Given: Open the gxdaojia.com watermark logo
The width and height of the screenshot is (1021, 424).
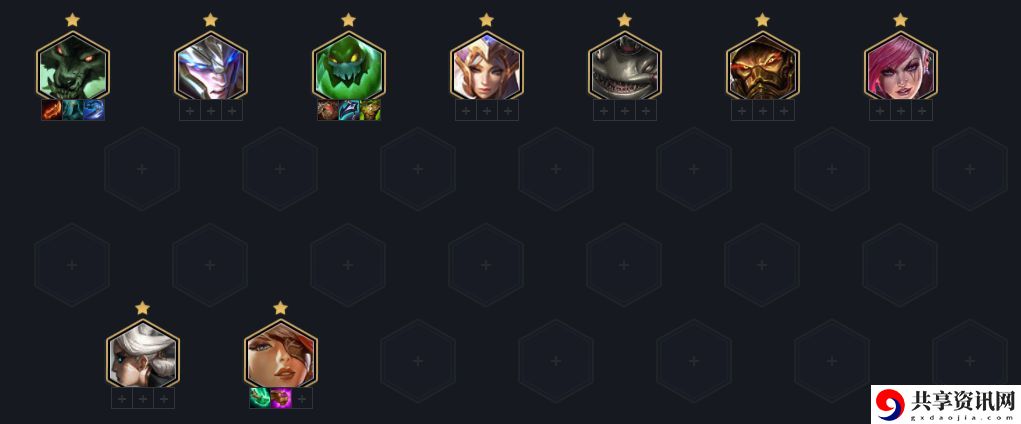Looking at the screenshot, I should 946,404.
